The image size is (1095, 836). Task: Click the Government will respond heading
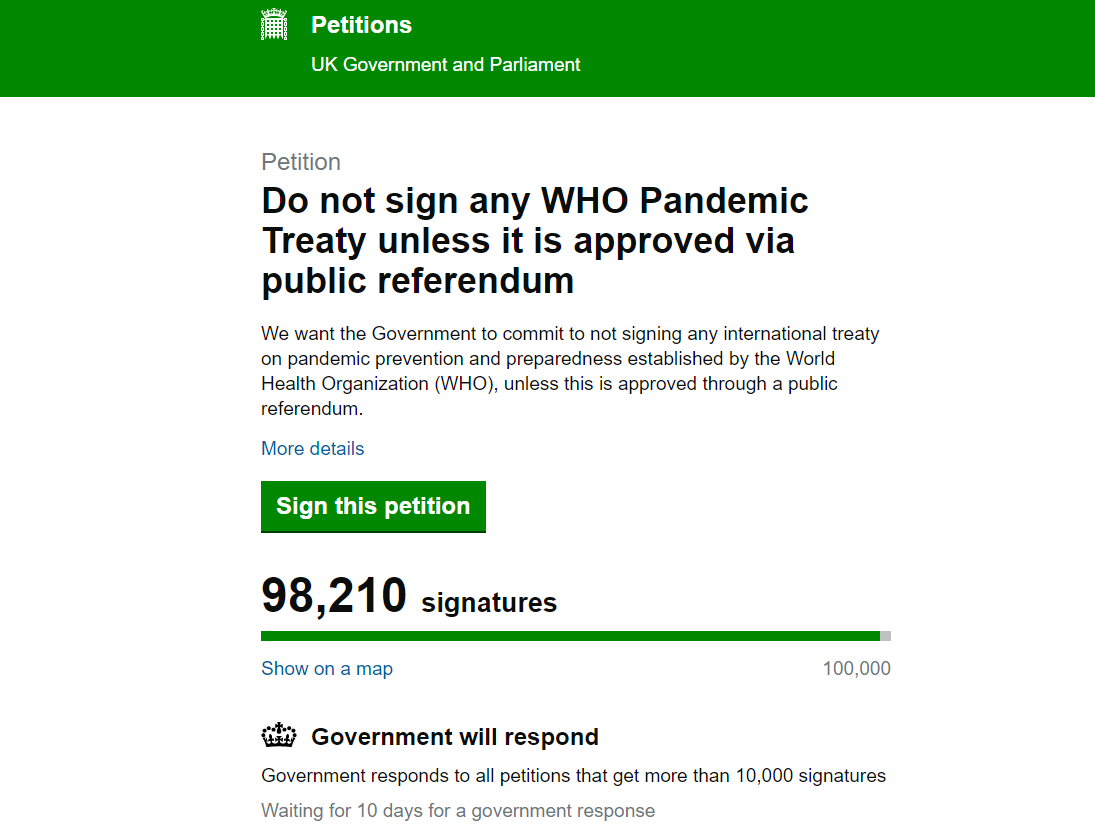click(x=455, y=738)
